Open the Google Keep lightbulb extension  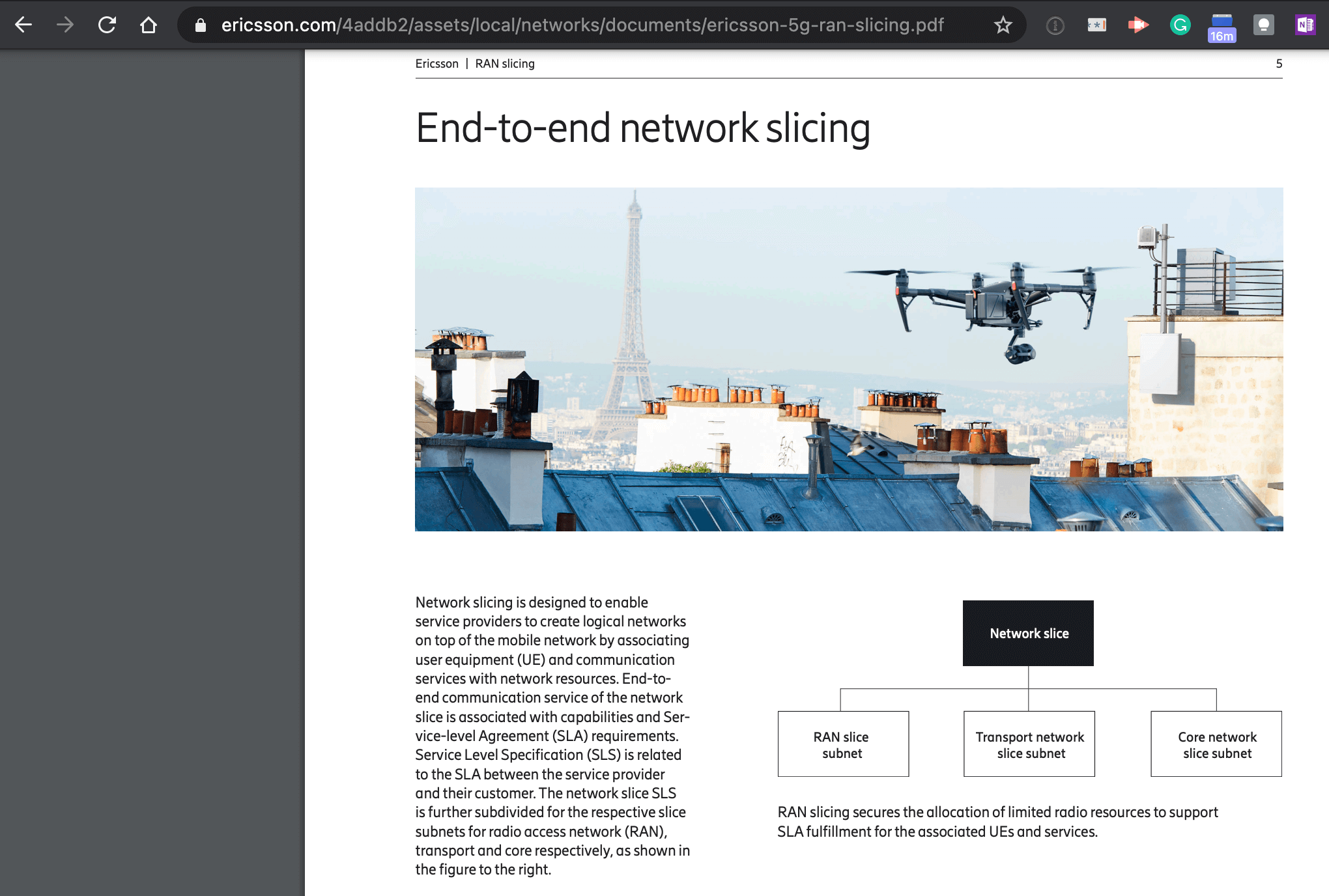[x=1263, y=25]
